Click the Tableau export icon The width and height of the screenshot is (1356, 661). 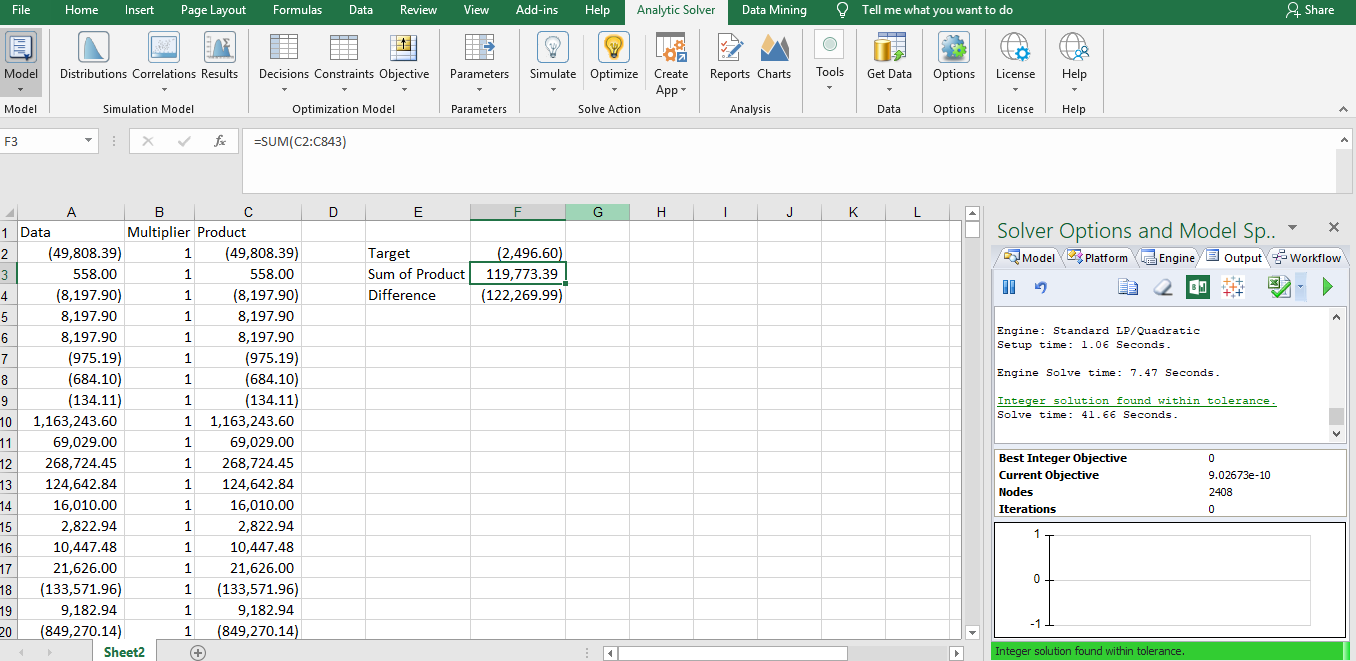tap(1233, 287)
